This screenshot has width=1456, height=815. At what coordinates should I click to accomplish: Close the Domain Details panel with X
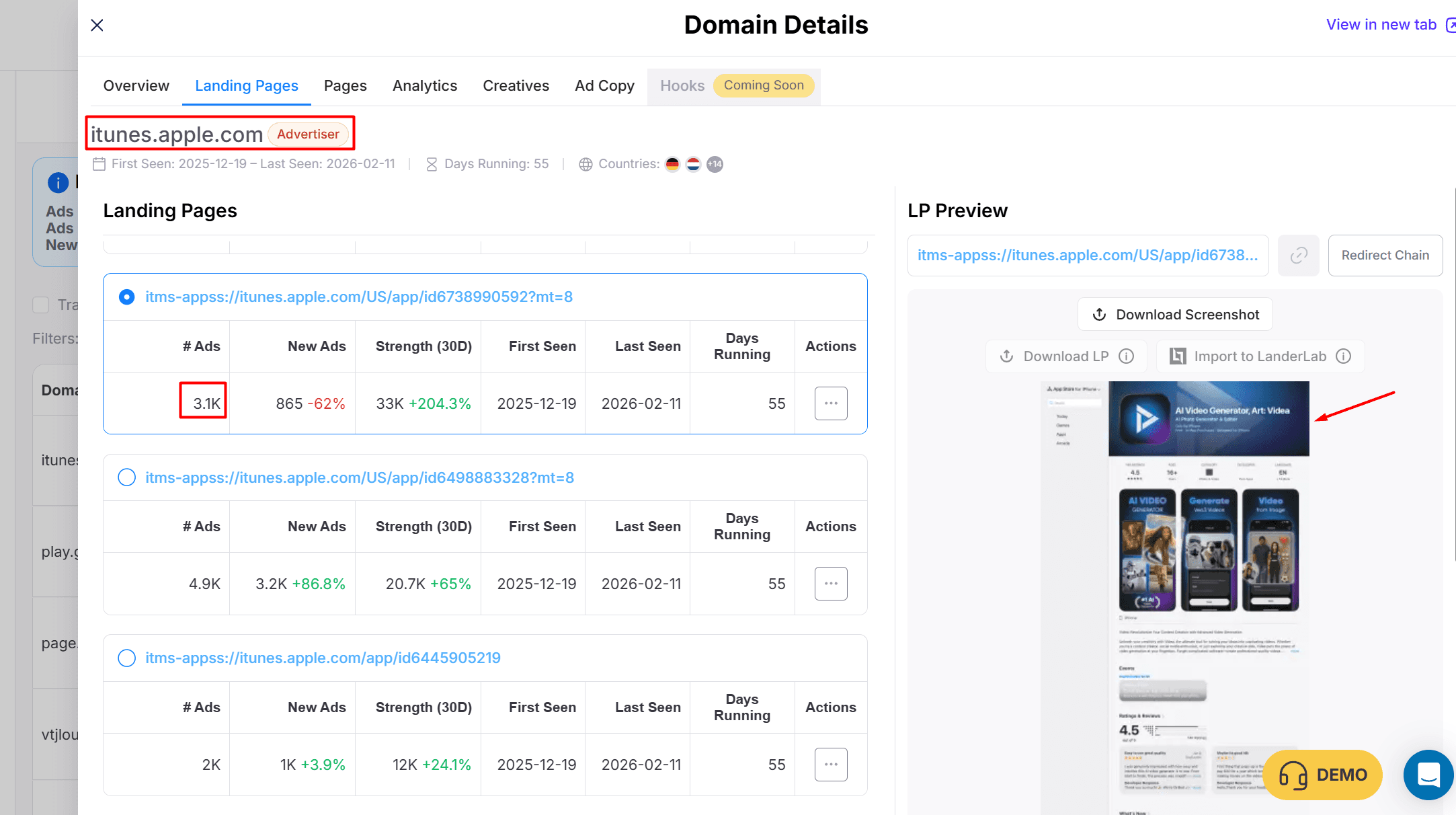click(97, 25)
